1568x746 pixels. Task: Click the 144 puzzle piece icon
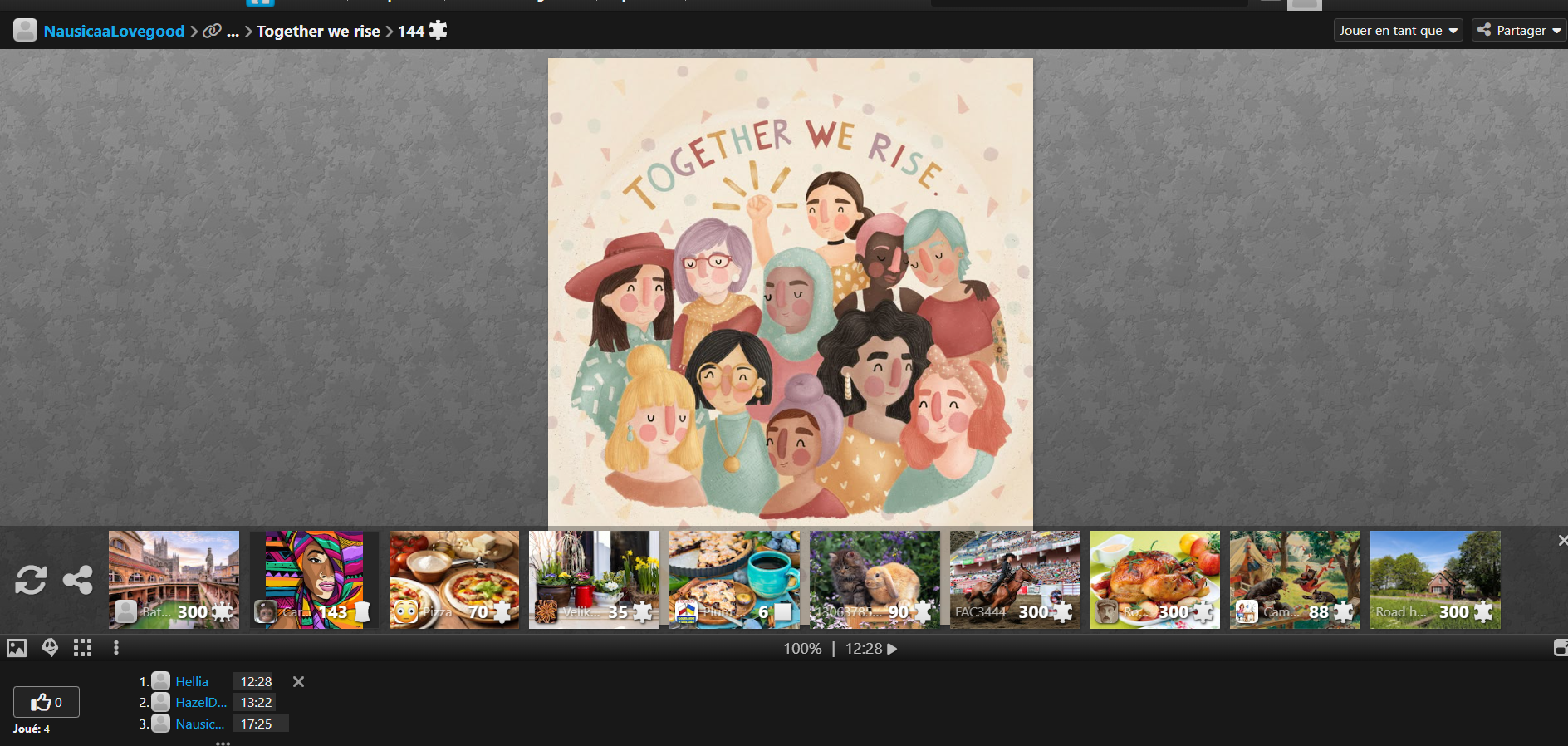pyautogui.click(x=438, y=31)
